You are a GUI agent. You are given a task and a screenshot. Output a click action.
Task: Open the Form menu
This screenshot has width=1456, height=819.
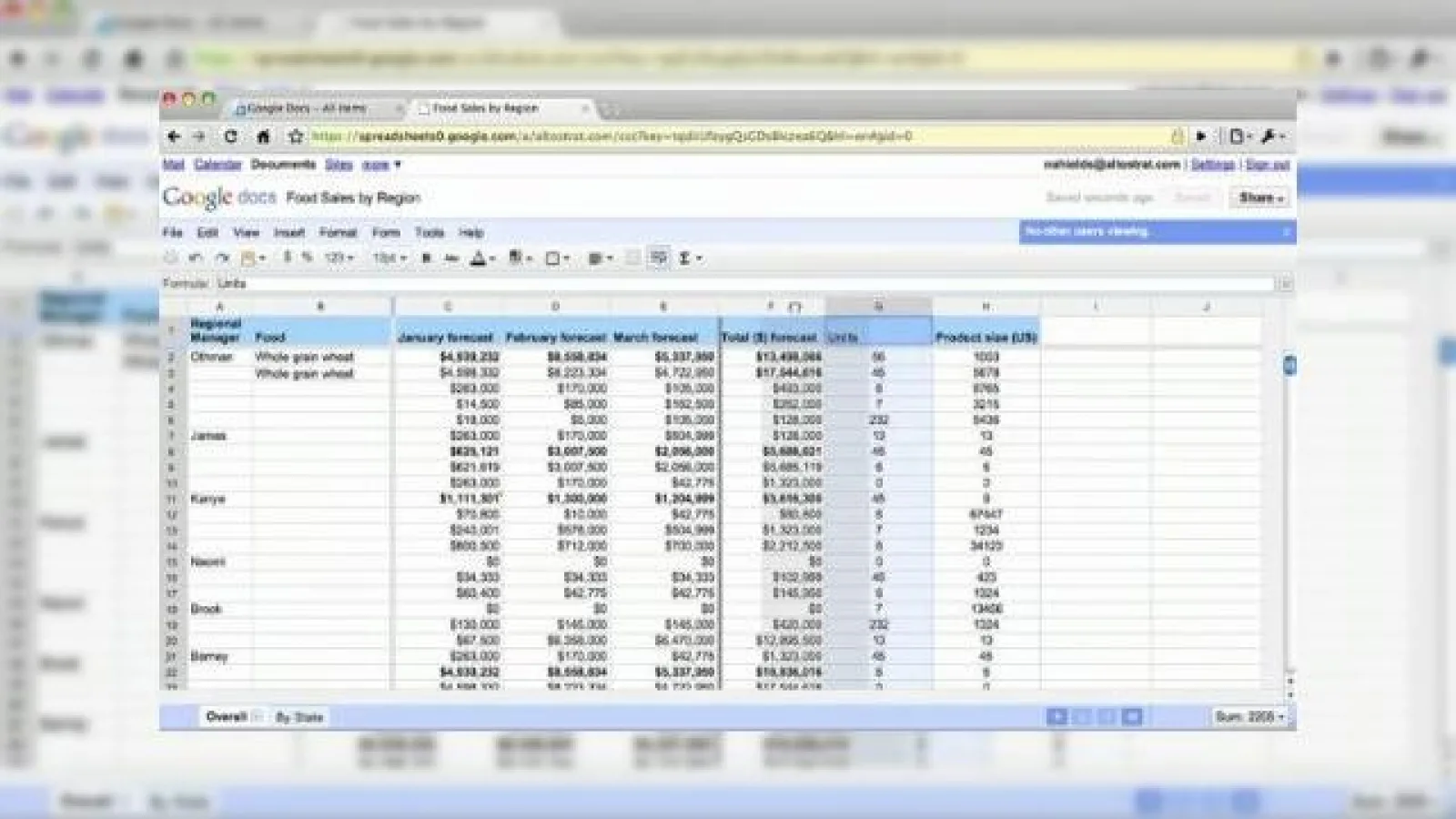[x=386, y=233]
